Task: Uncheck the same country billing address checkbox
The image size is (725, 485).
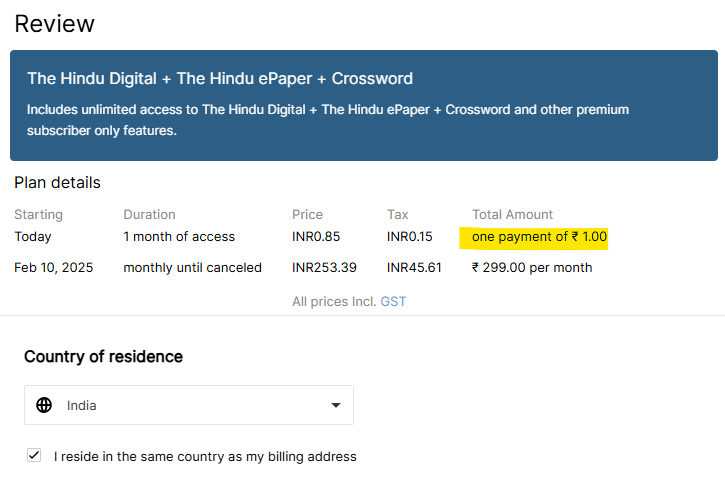Action: [x=34, y=455]
